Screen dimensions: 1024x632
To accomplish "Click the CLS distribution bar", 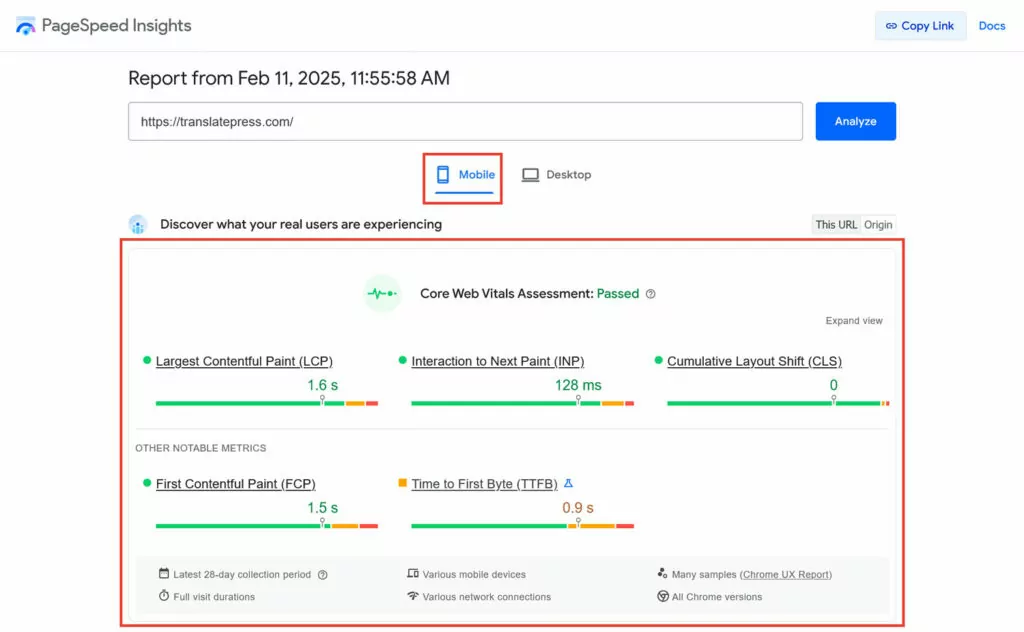I will click(778, 403).
